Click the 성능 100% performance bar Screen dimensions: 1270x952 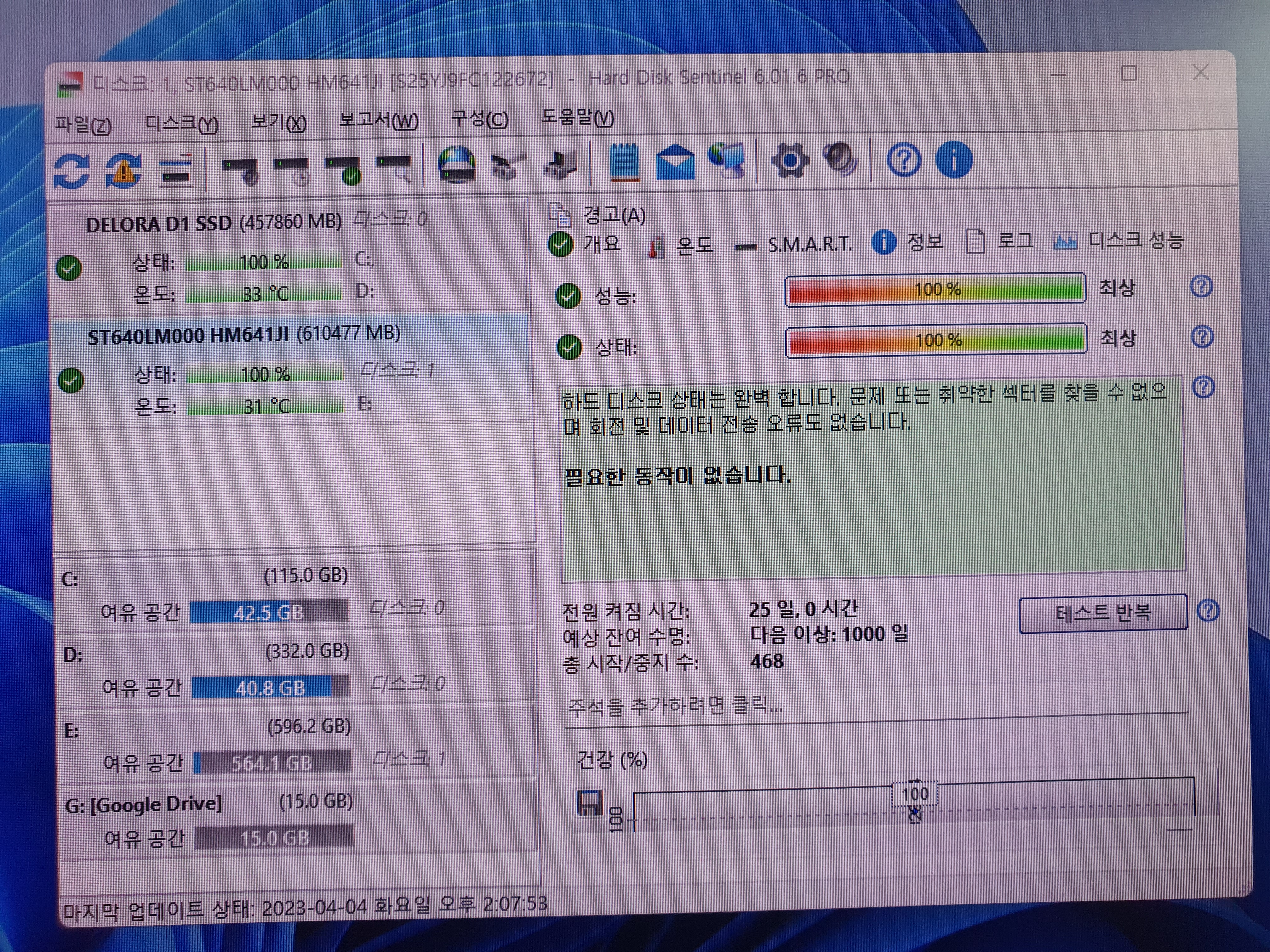pyautogui.click(x=935, y=289)
